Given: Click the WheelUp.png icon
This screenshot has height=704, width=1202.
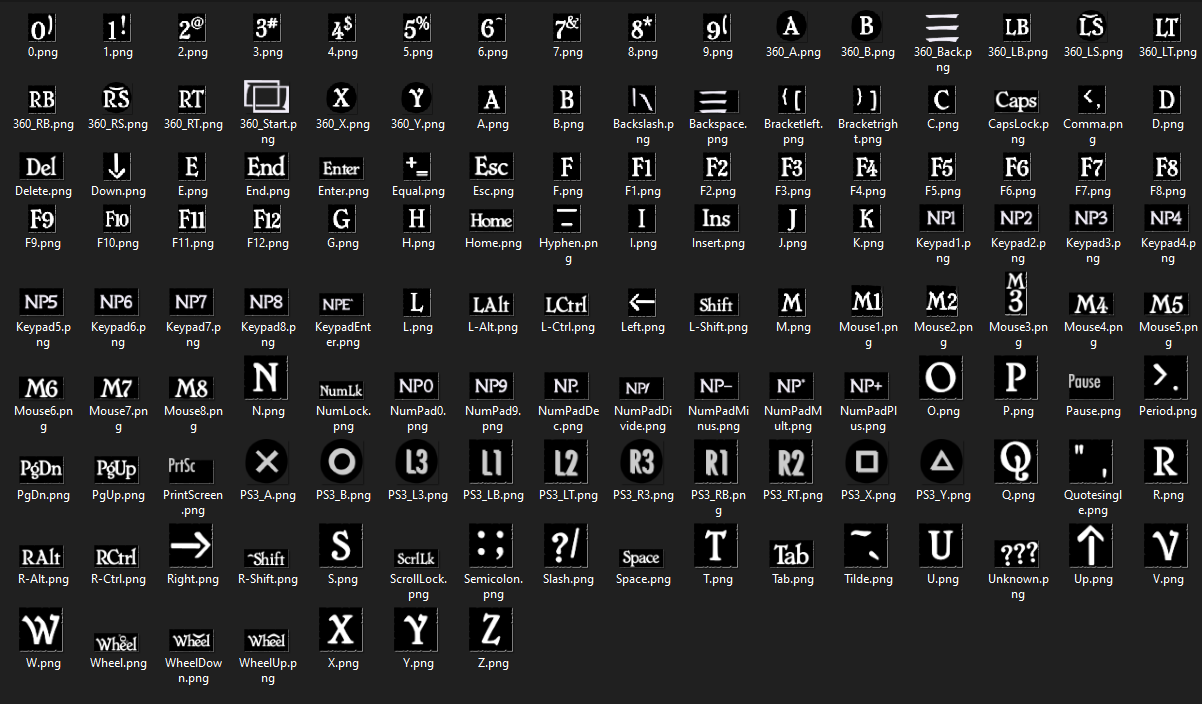Looking at the screenshot, I should pyautogui.click(x=266, y=640).
